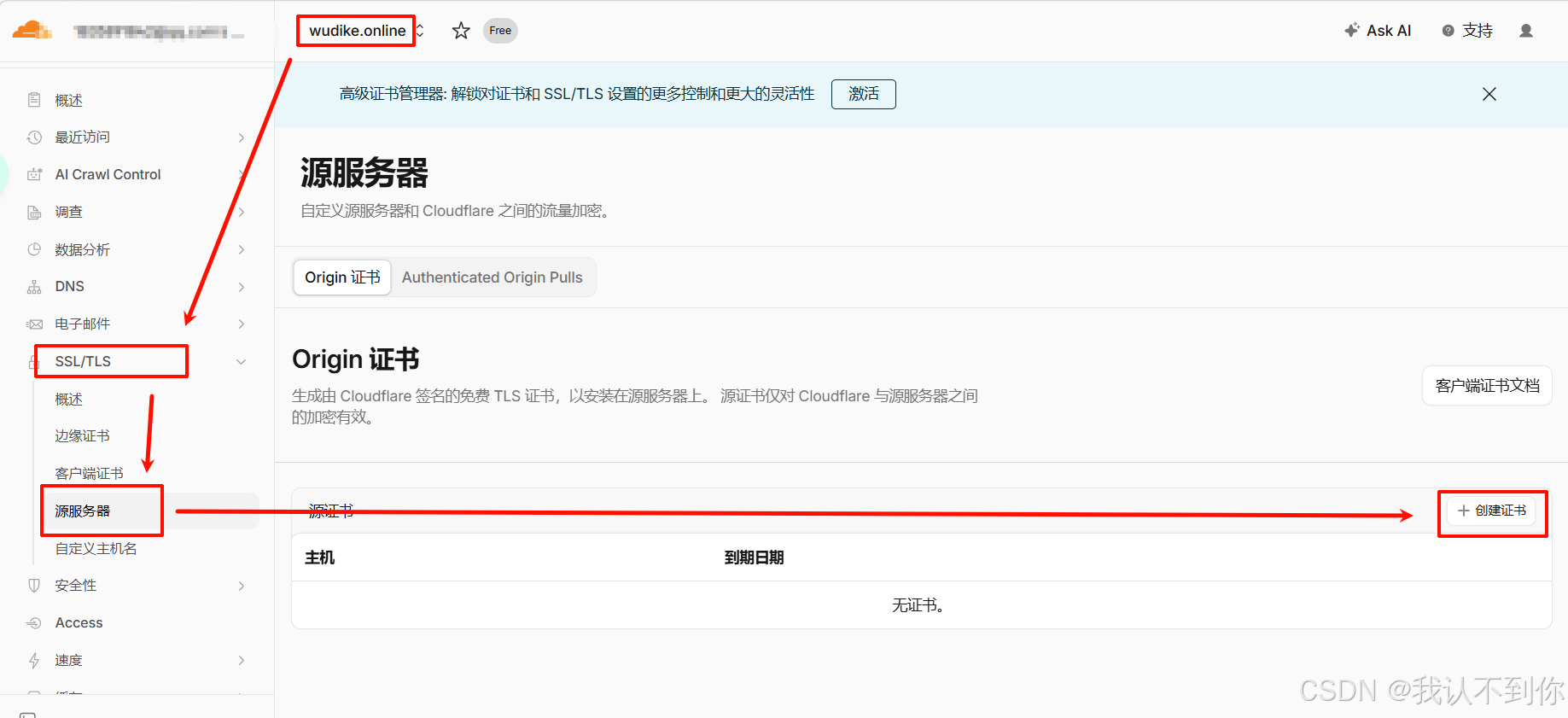Click the Free plan badge
This screenshot has height=718, width=1568.
coord(500,31)
